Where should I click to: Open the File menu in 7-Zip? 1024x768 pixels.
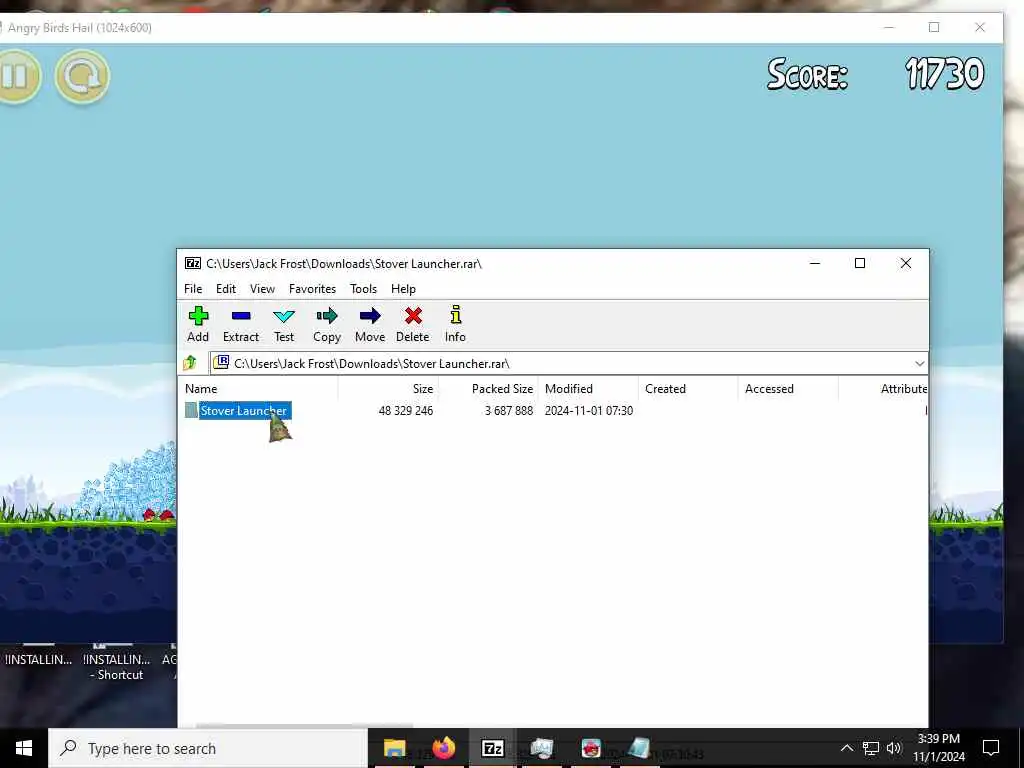tap(193, 289)
